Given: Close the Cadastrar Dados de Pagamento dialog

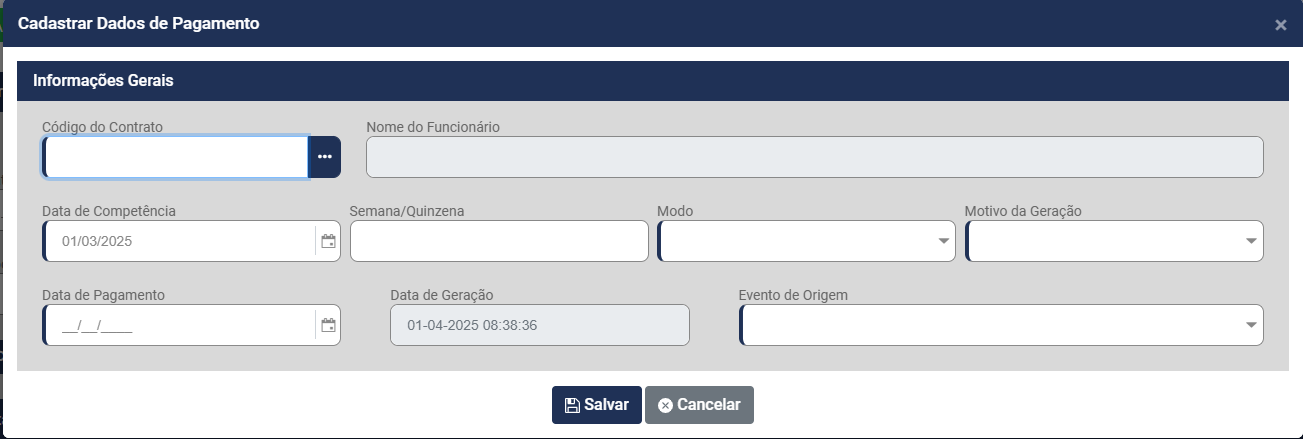Looking at the screenshot, I should coord(1280,25).
